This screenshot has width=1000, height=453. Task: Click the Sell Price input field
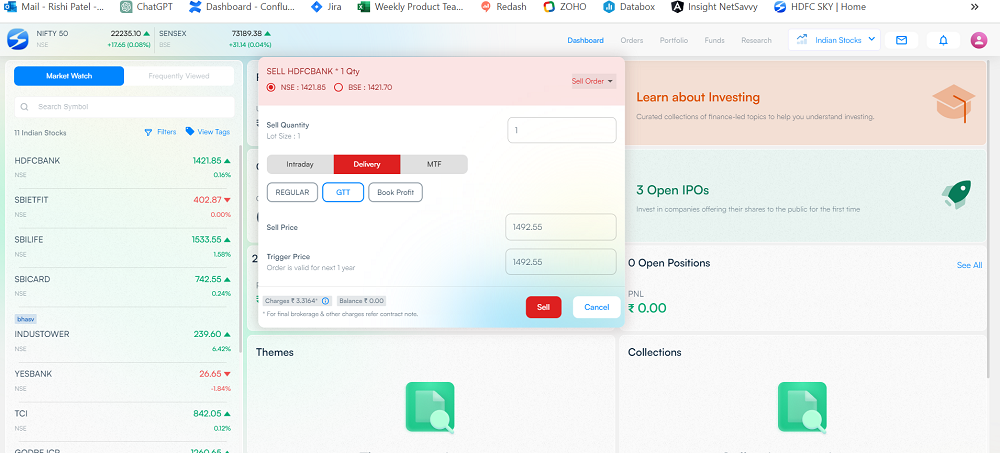[561, 227]
